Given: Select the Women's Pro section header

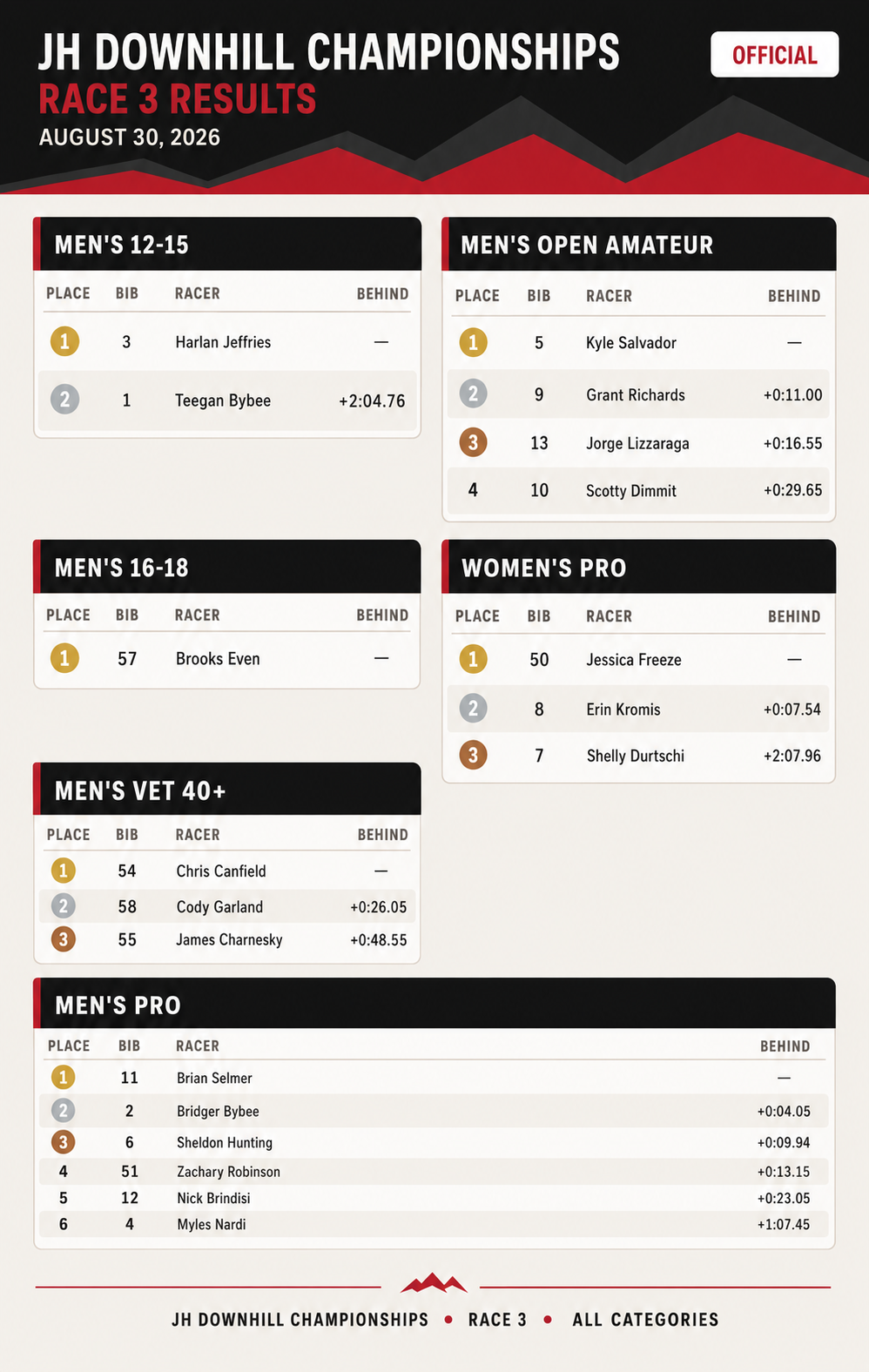Looking at the screenshot, I should (x=639, y=567).
